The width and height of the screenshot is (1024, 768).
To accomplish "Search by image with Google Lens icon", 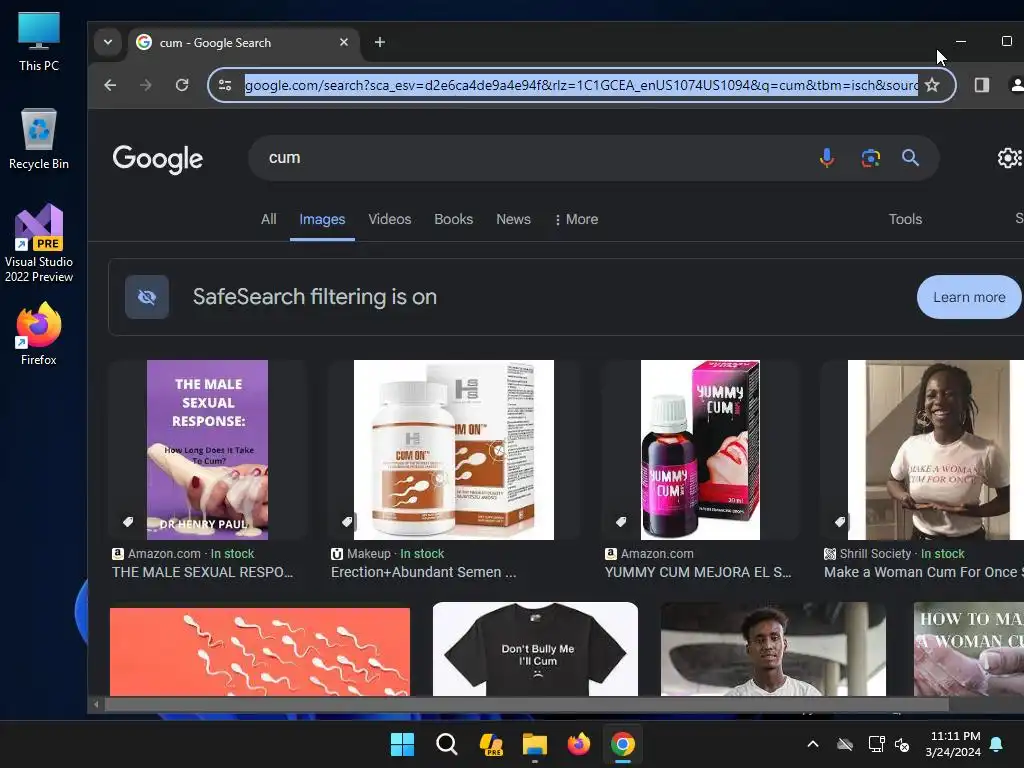I will (871, 158).
